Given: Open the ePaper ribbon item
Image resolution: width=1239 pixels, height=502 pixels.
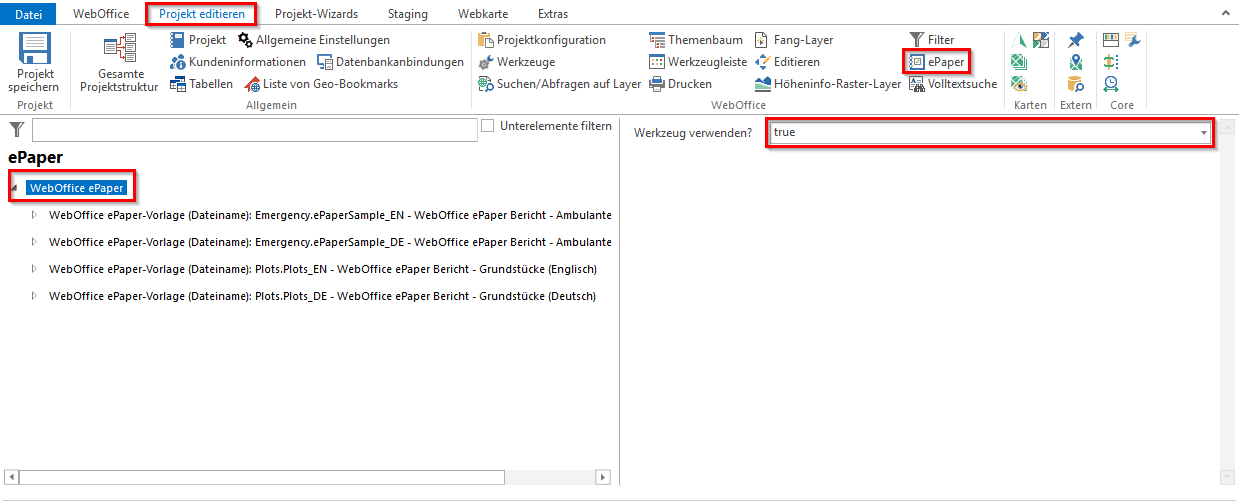Looking at the screenshot, I should [936, 62].
